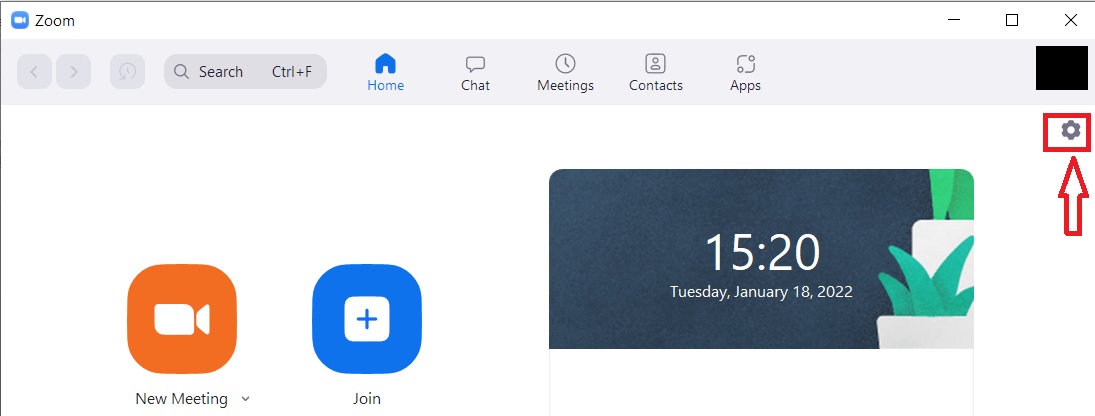Screen dimensions: 1095x416
Task: Go back using the left arrow
Action: coord(34,72)
